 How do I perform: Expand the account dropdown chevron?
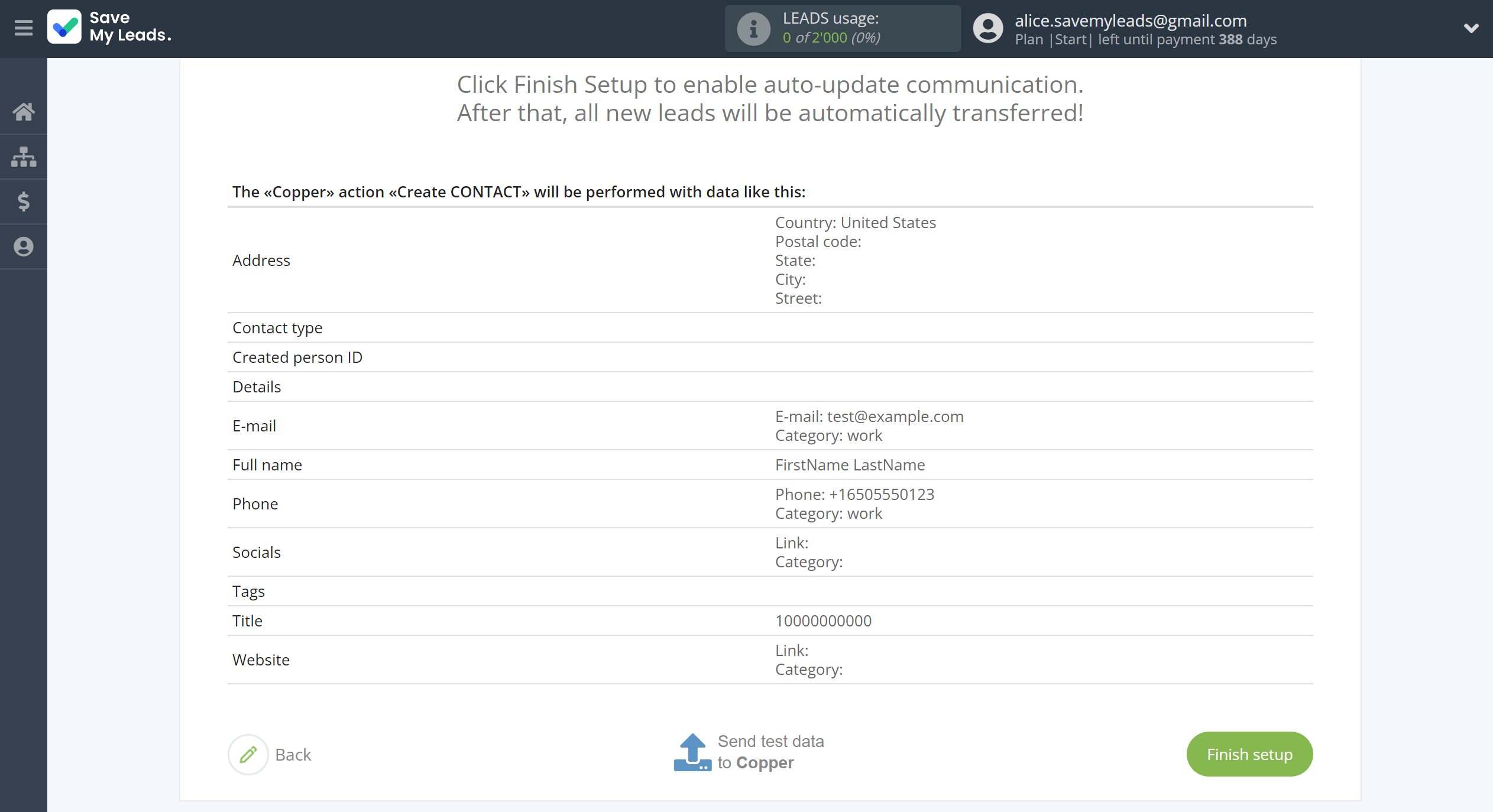pyautogui.click(x=1471, y=28)
